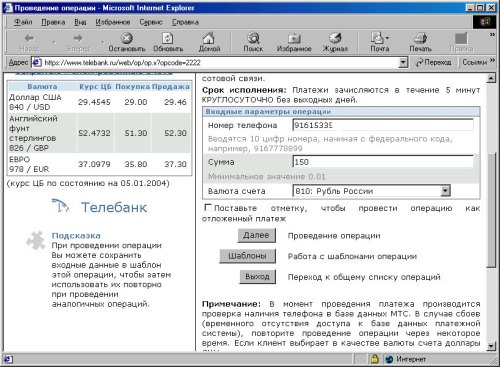Click the right frame scroll up arrow

pos(490,78)
